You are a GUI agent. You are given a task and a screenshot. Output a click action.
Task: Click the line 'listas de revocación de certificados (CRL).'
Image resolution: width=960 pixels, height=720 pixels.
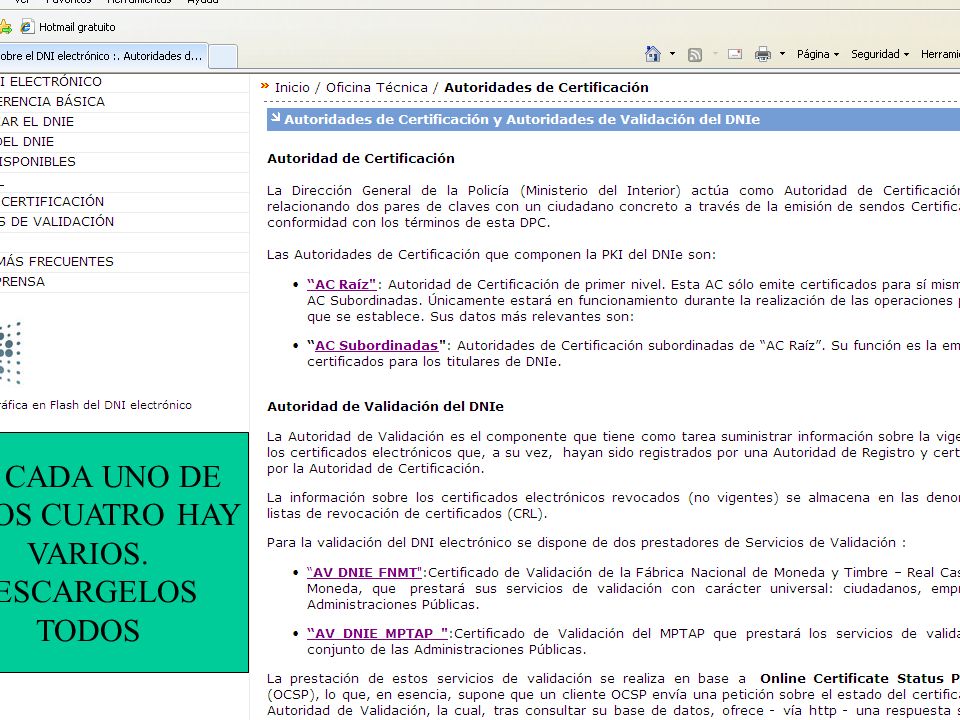[407, 514]
